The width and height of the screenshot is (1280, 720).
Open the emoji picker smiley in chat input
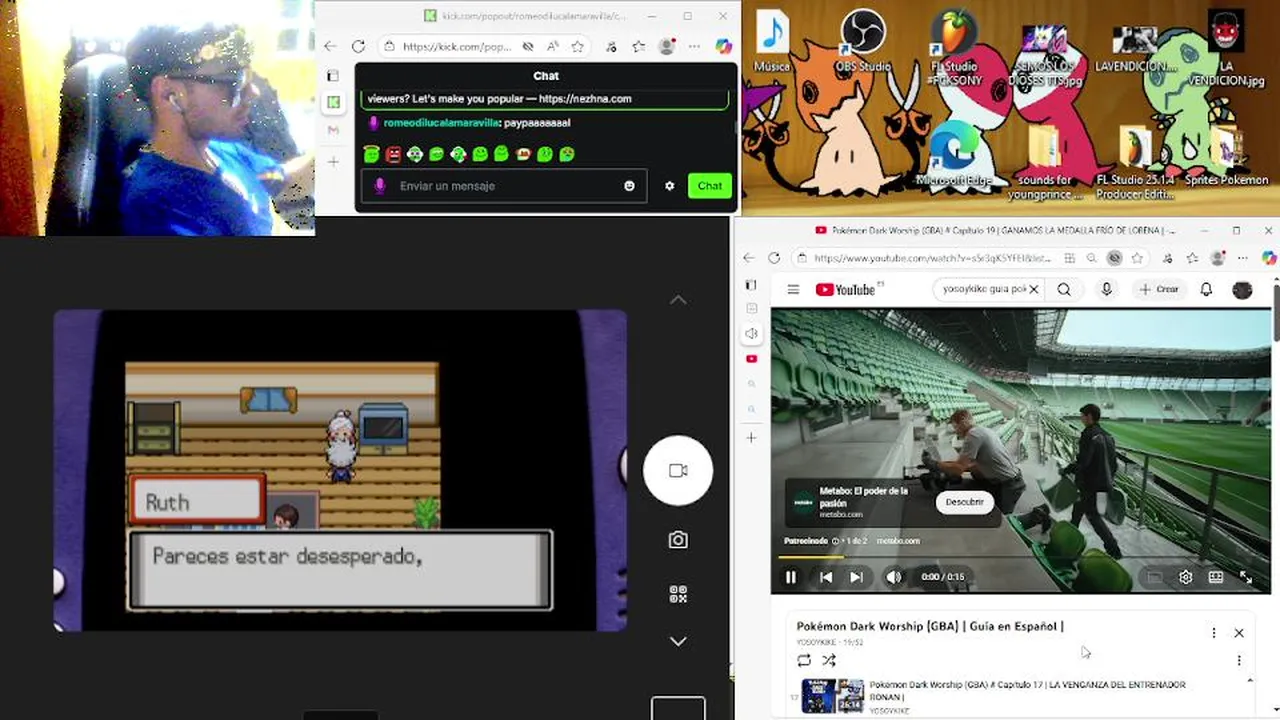pyautogui.click(x=629, y=186)
